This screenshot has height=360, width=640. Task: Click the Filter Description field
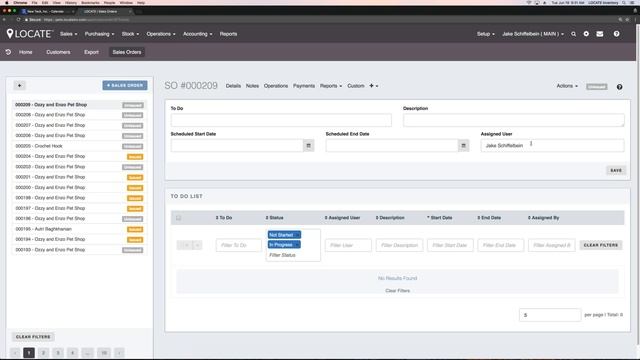(399, 245)
